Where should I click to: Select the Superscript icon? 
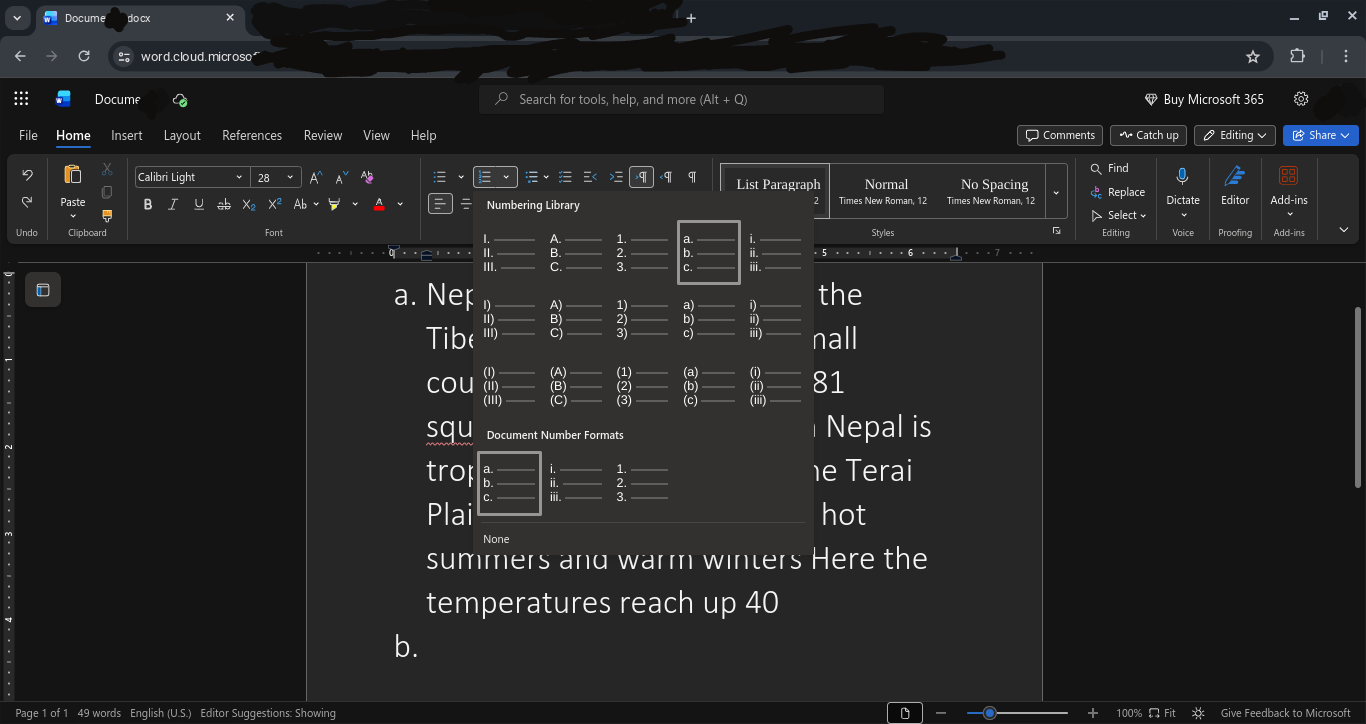click(x=274, y=204)
